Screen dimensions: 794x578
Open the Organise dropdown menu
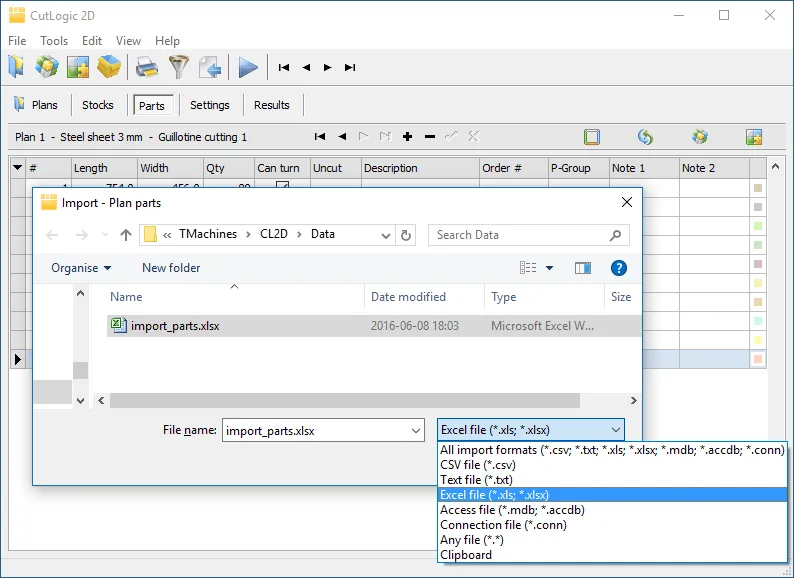pyautogui.click(x=81, y=268)
